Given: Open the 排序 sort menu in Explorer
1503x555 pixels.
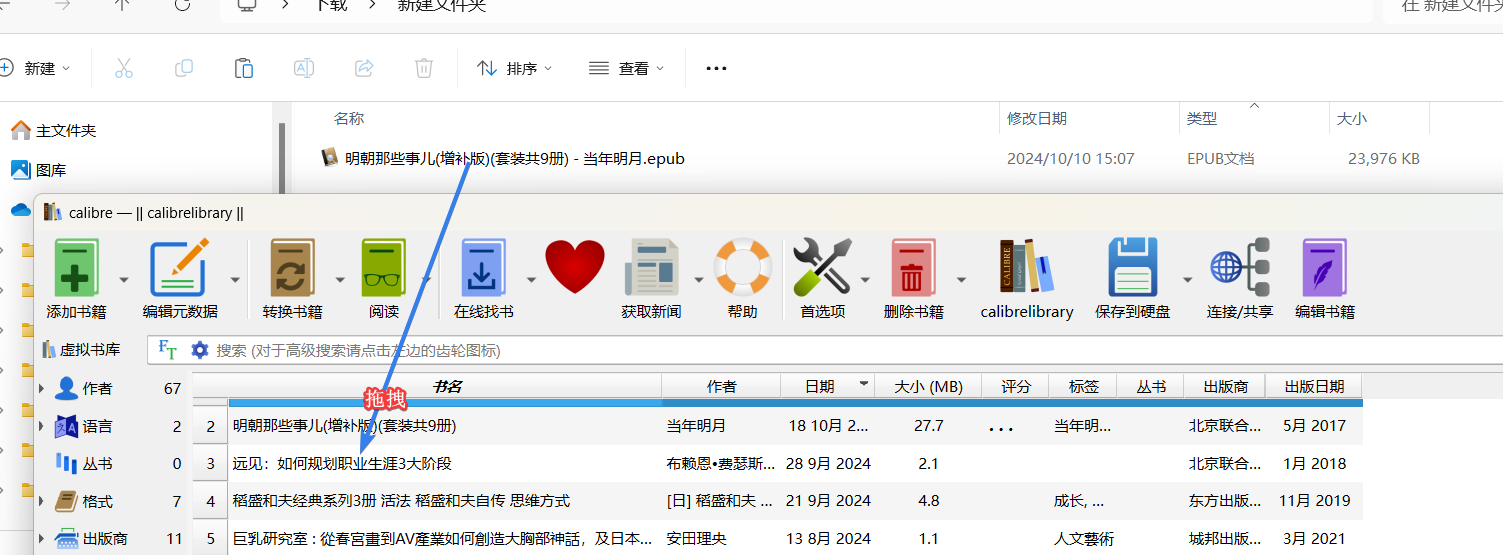Looking at the screenshot, I should (x=515, y=68).
